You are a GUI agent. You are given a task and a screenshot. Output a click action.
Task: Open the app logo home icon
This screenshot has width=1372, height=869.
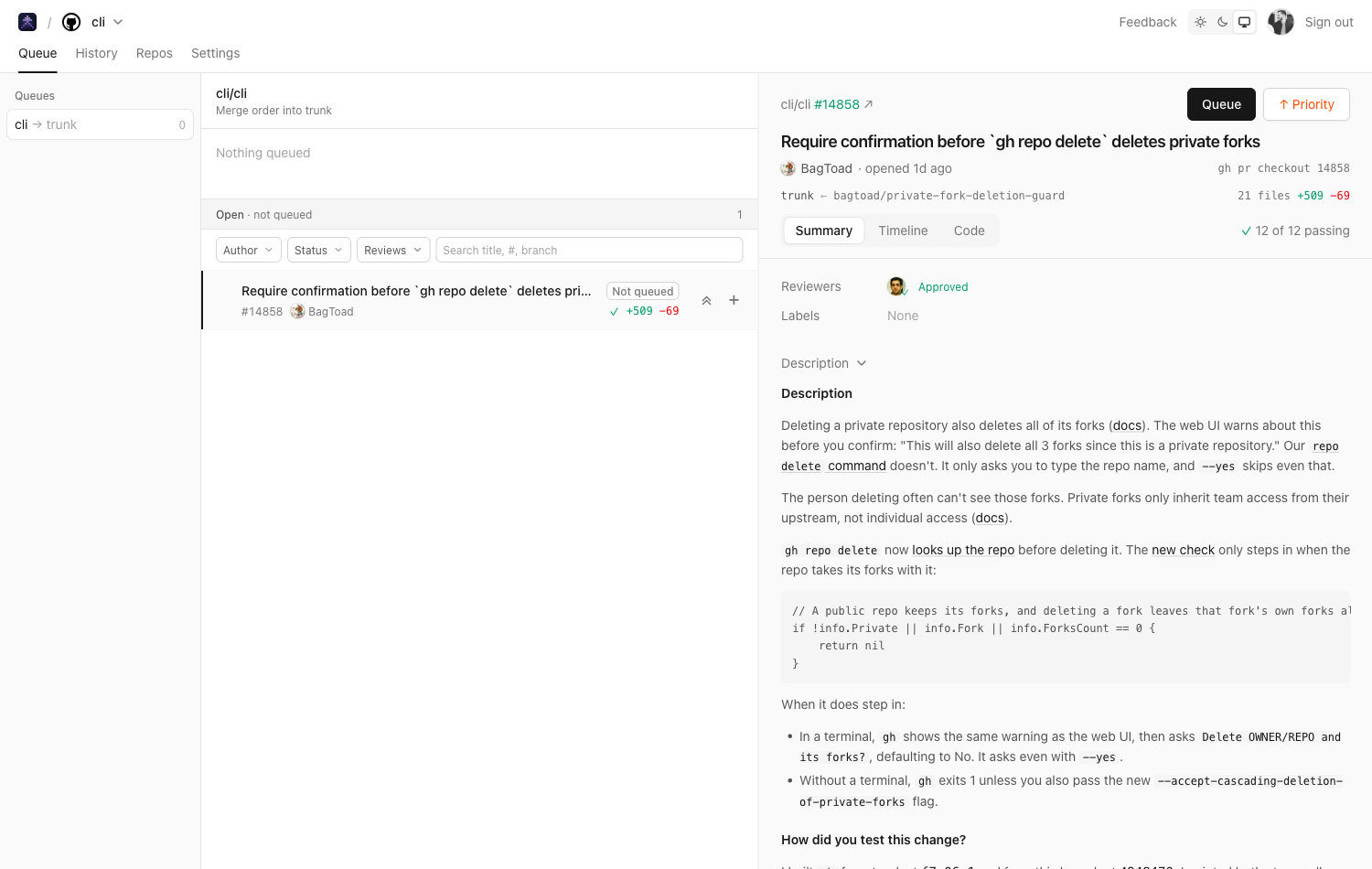coord(27,22)
